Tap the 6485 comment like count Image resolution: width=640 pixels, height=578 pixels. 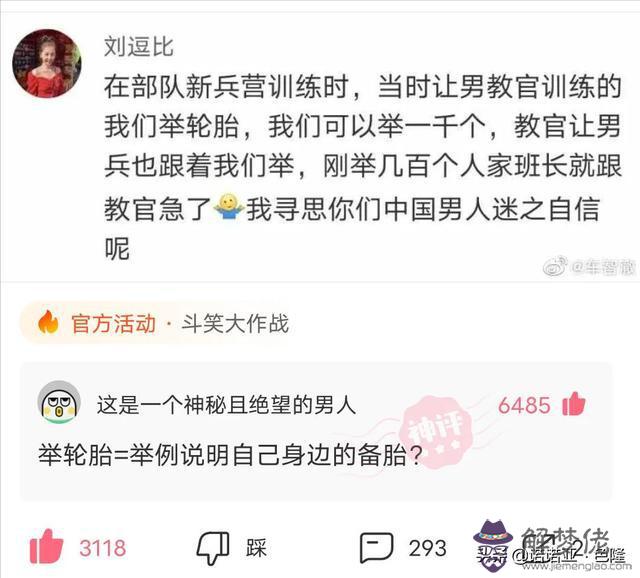(524, 405)
